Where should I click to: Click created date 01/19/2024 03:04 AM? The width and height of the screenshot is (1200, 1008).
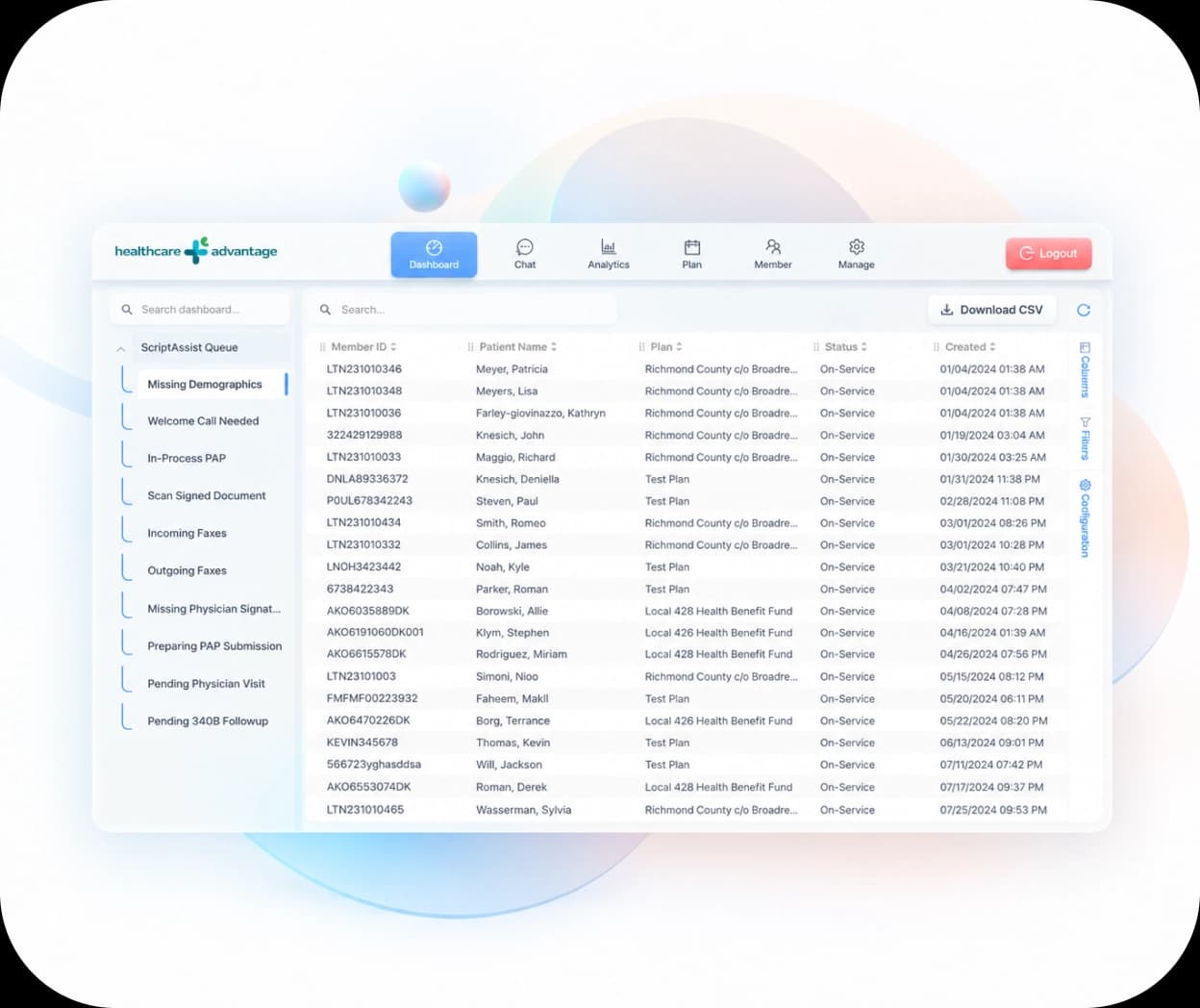[992, 436]
